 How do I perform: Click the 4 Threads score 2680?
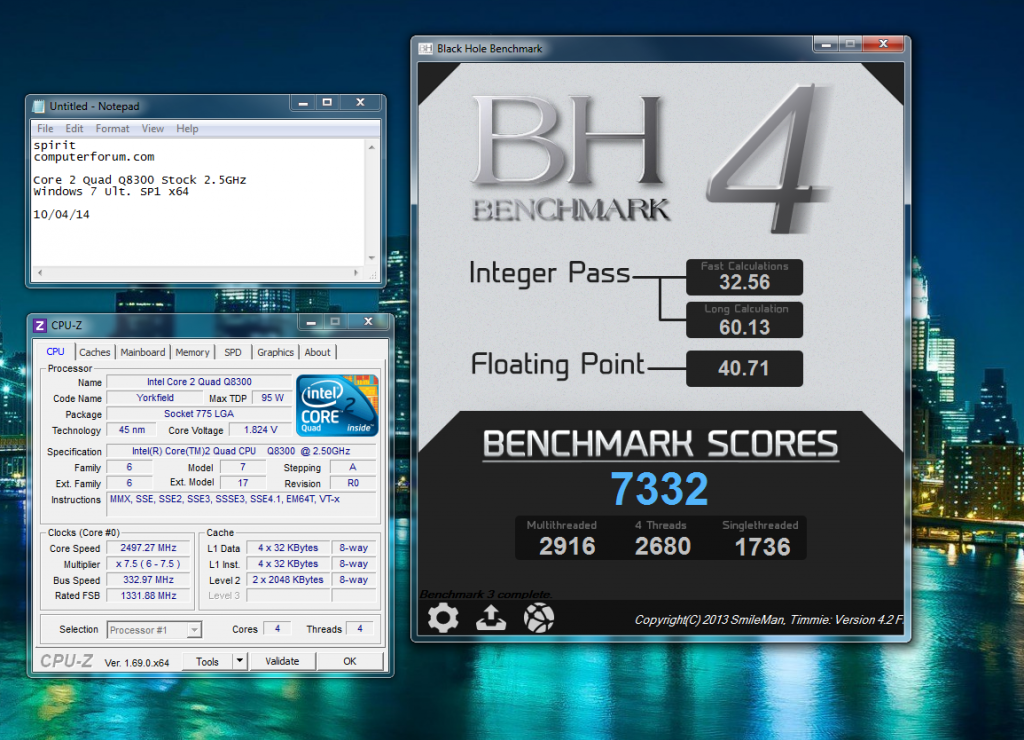click(662, 546)
